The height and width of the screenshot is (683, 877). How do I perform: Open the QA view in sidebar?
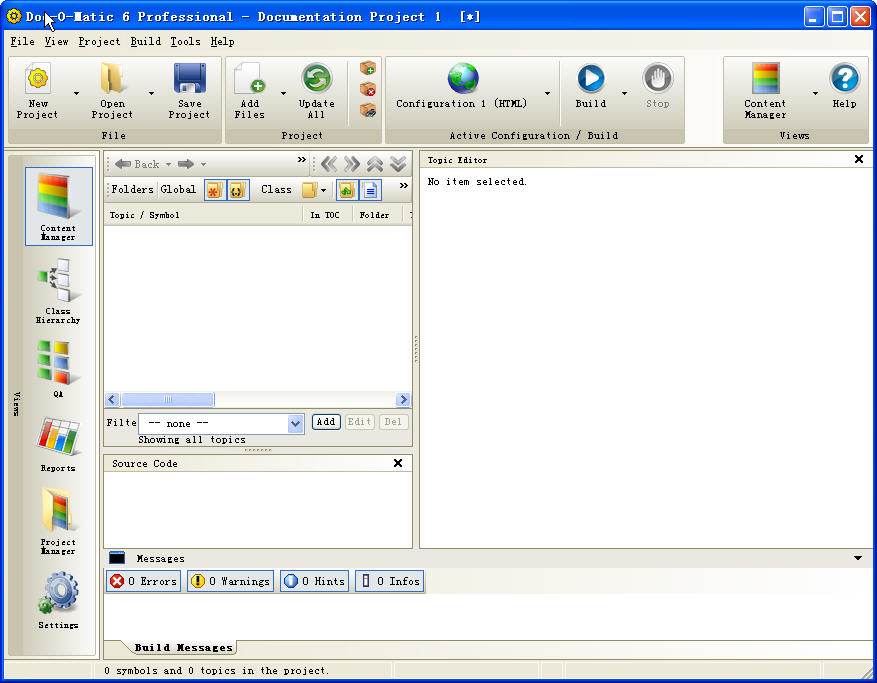pyautogui.click(x=58, y=369)
